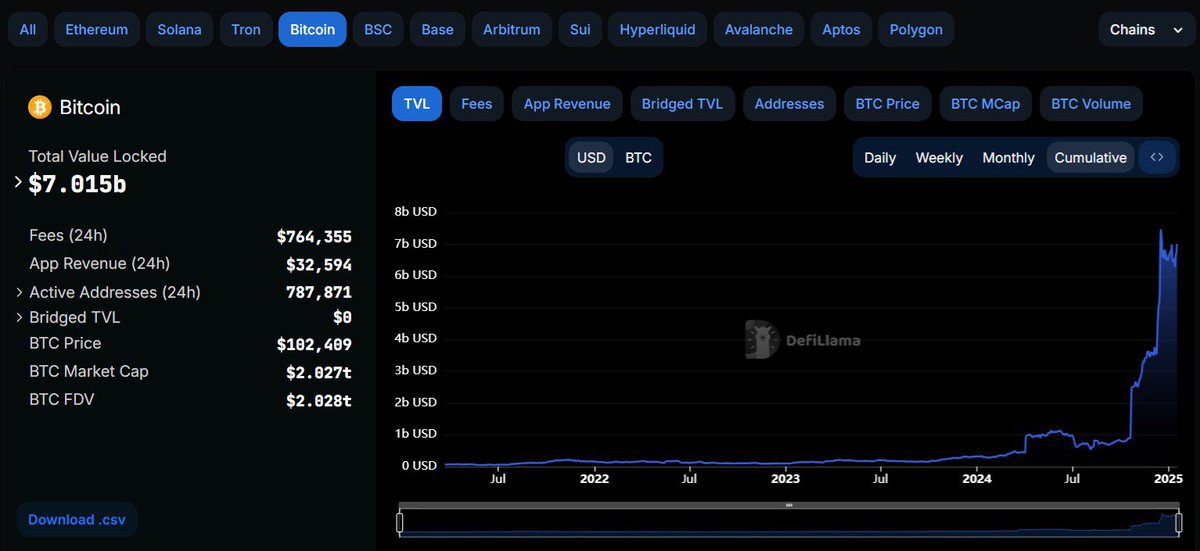Select the Bitcoin chain filter
1200x551 pixels.
(313, 30)
